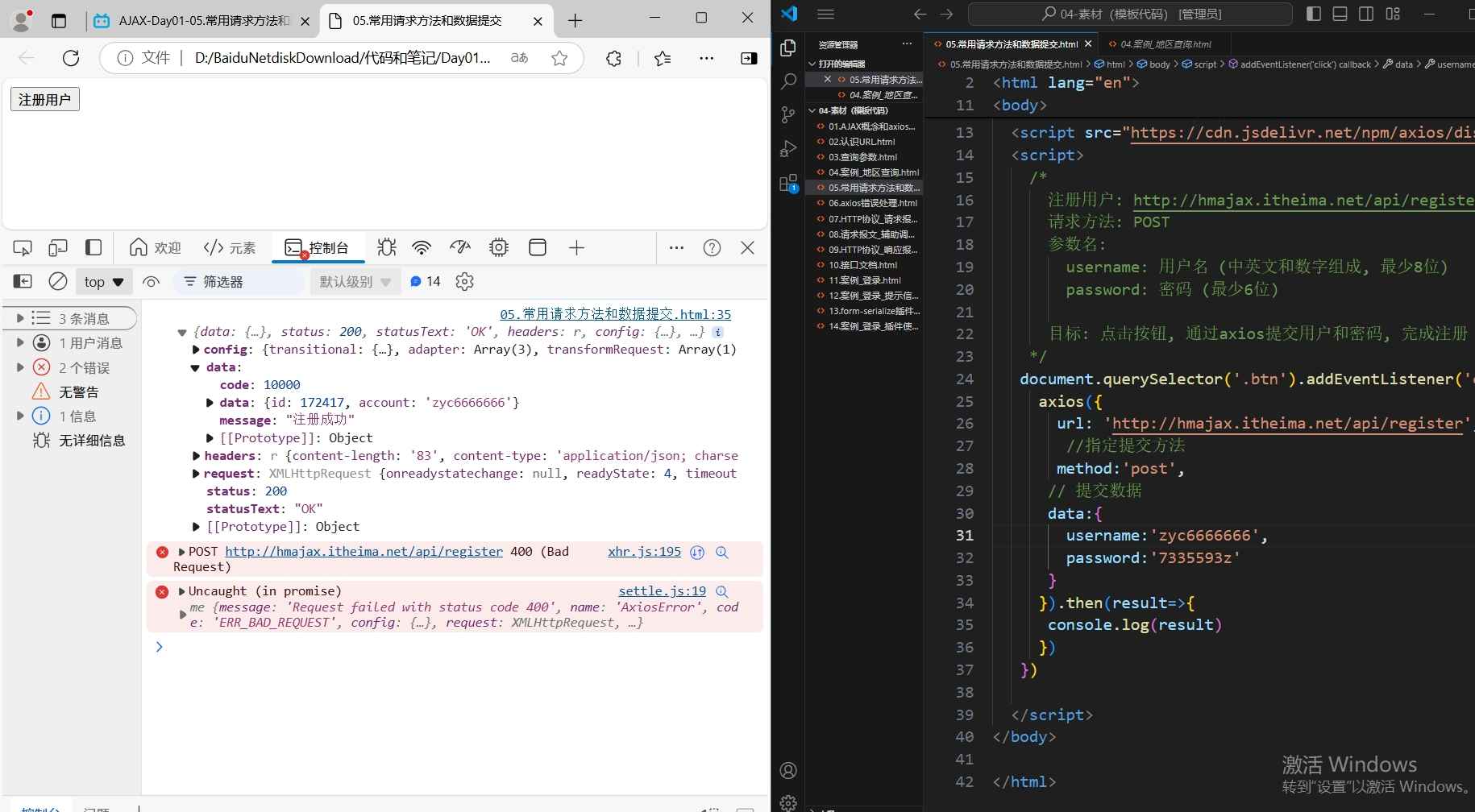This screenshot has width=1475, height=812.
Task: Open source link 05.常用请求方法和数据提交.html:35
Action: [x=616, y=314]
